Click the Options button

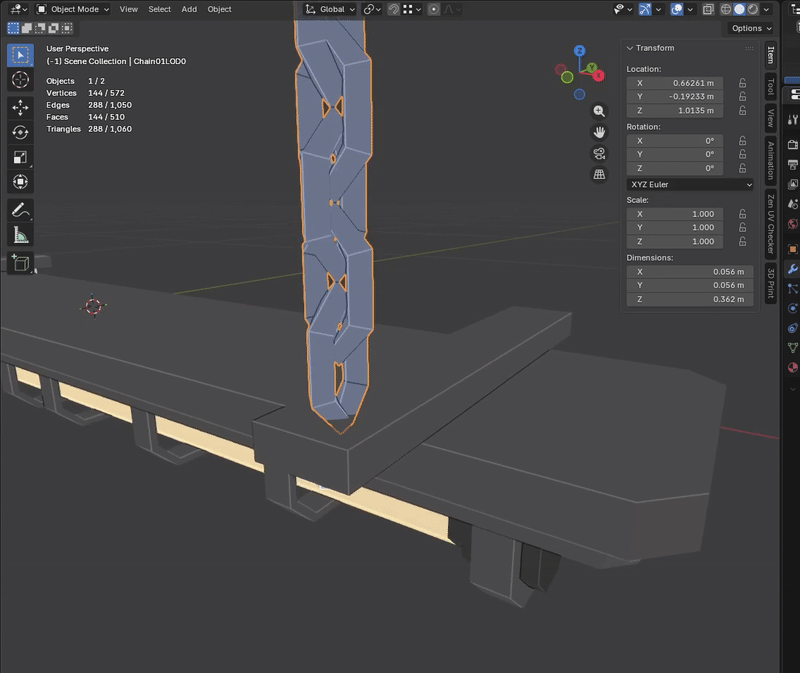[750, 28]
